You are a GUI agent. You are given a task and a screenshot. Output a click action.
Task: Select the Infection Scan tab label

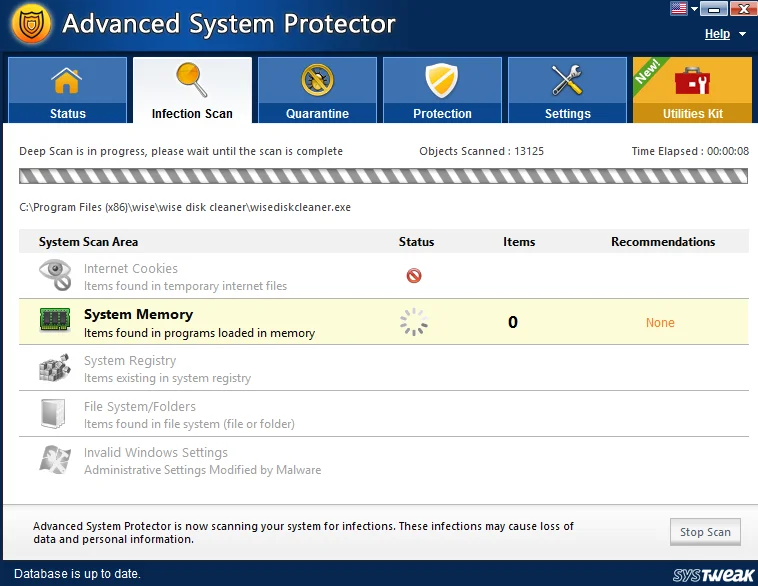point(192,114)
